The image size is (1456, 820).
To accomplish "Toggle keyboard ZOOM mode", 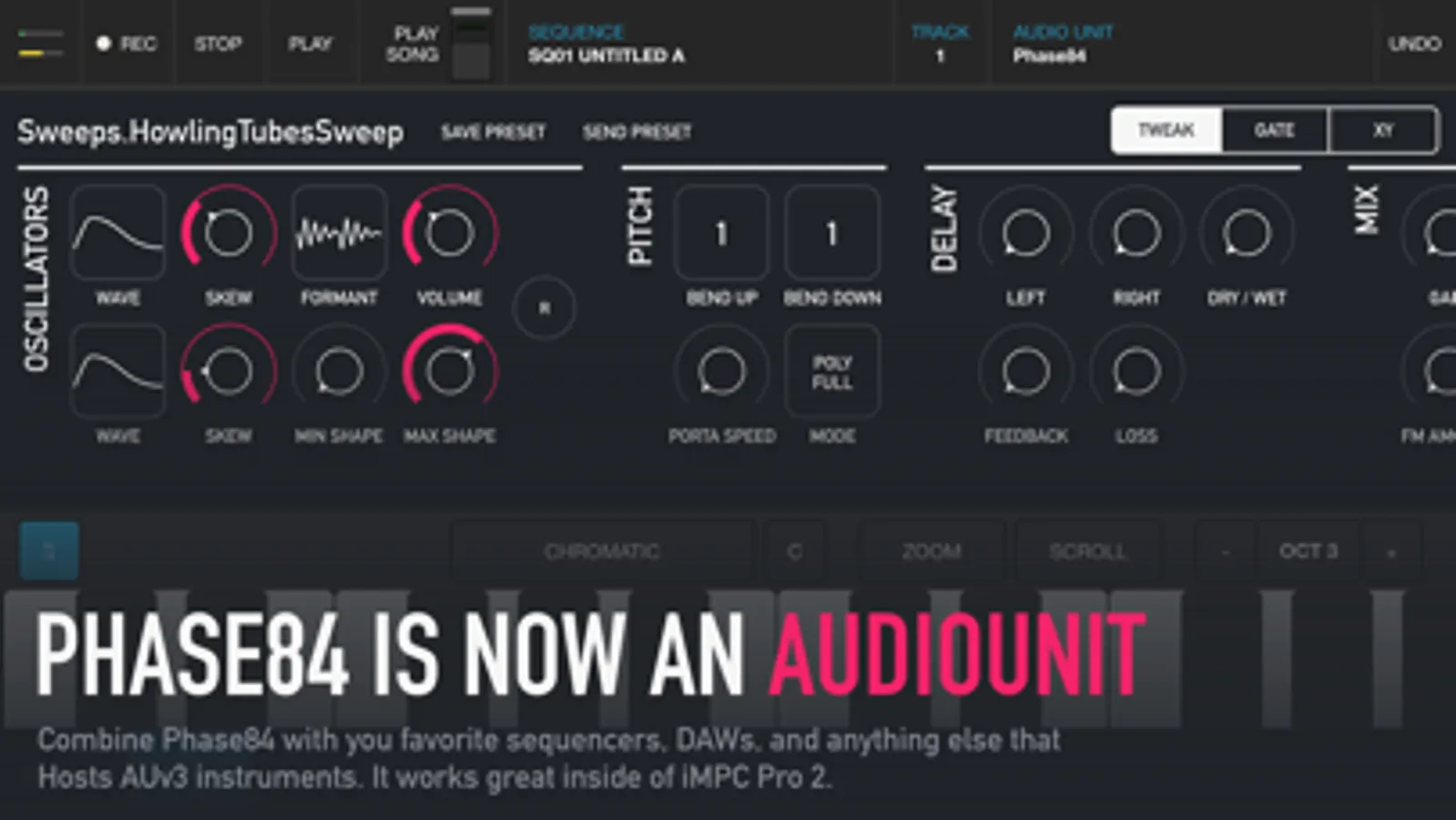I will pyautogui.click(x=932, y=551).
